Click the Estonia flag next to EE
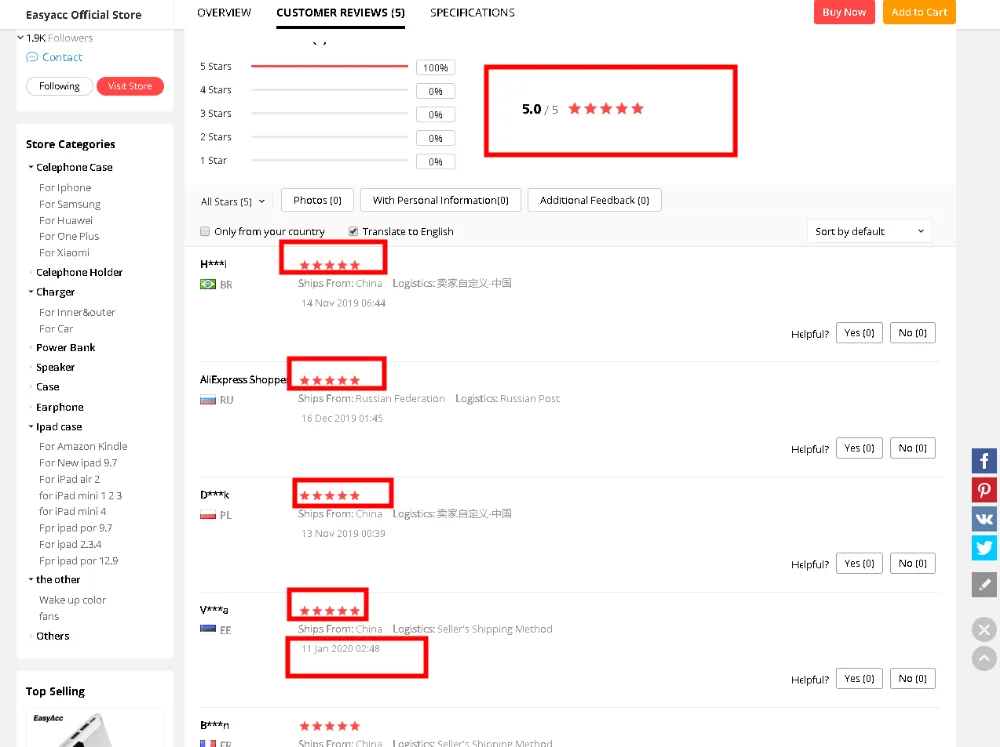 click(x=208, y=630)
